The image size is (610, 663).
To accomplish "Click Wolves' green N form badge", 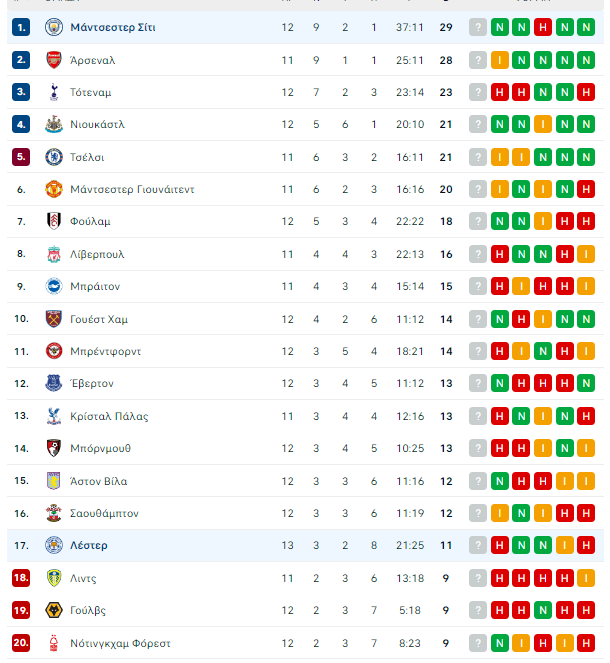I will 543,610.
